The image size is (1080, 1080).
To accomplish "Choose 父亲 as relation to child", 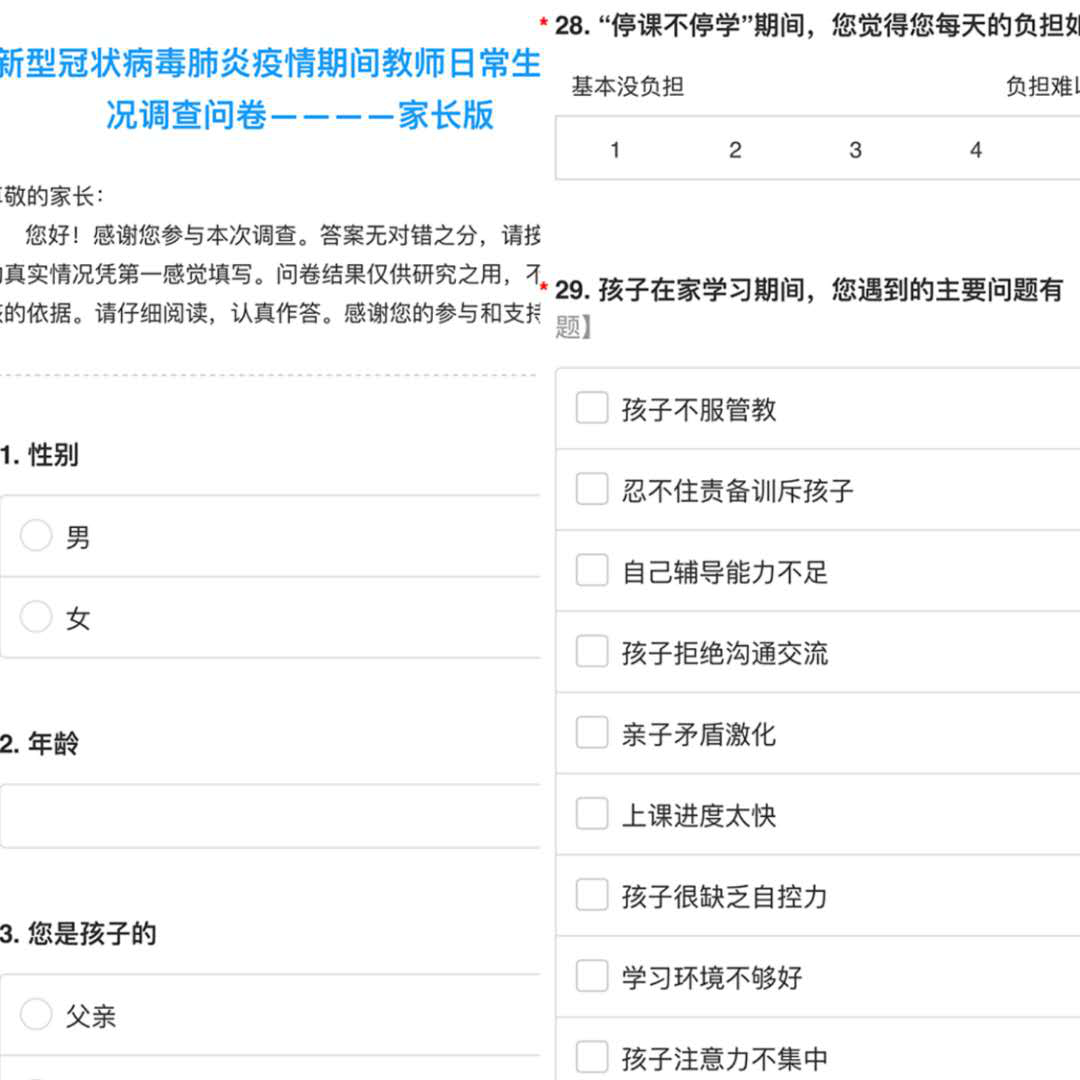I will pos(37,1014).
